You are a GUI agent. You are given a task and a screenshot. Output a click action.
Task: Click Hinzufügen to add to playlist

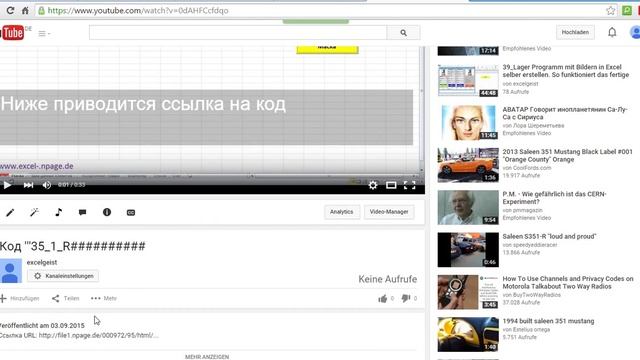(x=20, y=298)
